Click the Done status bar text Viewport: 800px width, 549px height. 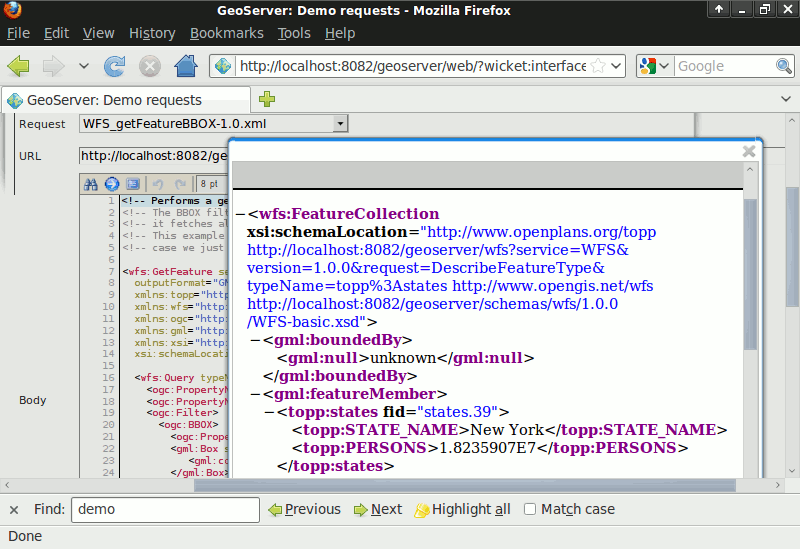coord(25,536)
